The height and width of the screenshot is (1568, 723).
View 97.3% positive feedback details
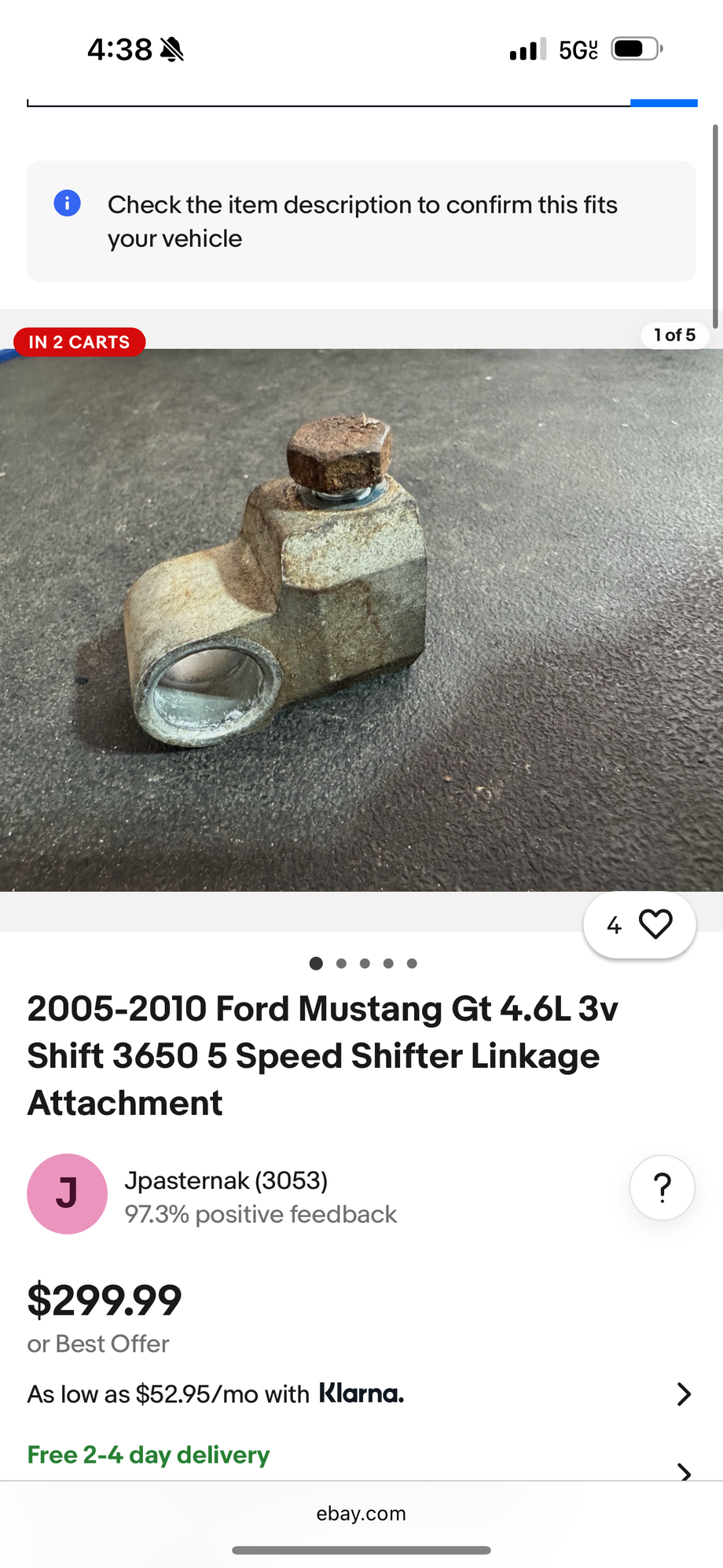pos(261,1214)
